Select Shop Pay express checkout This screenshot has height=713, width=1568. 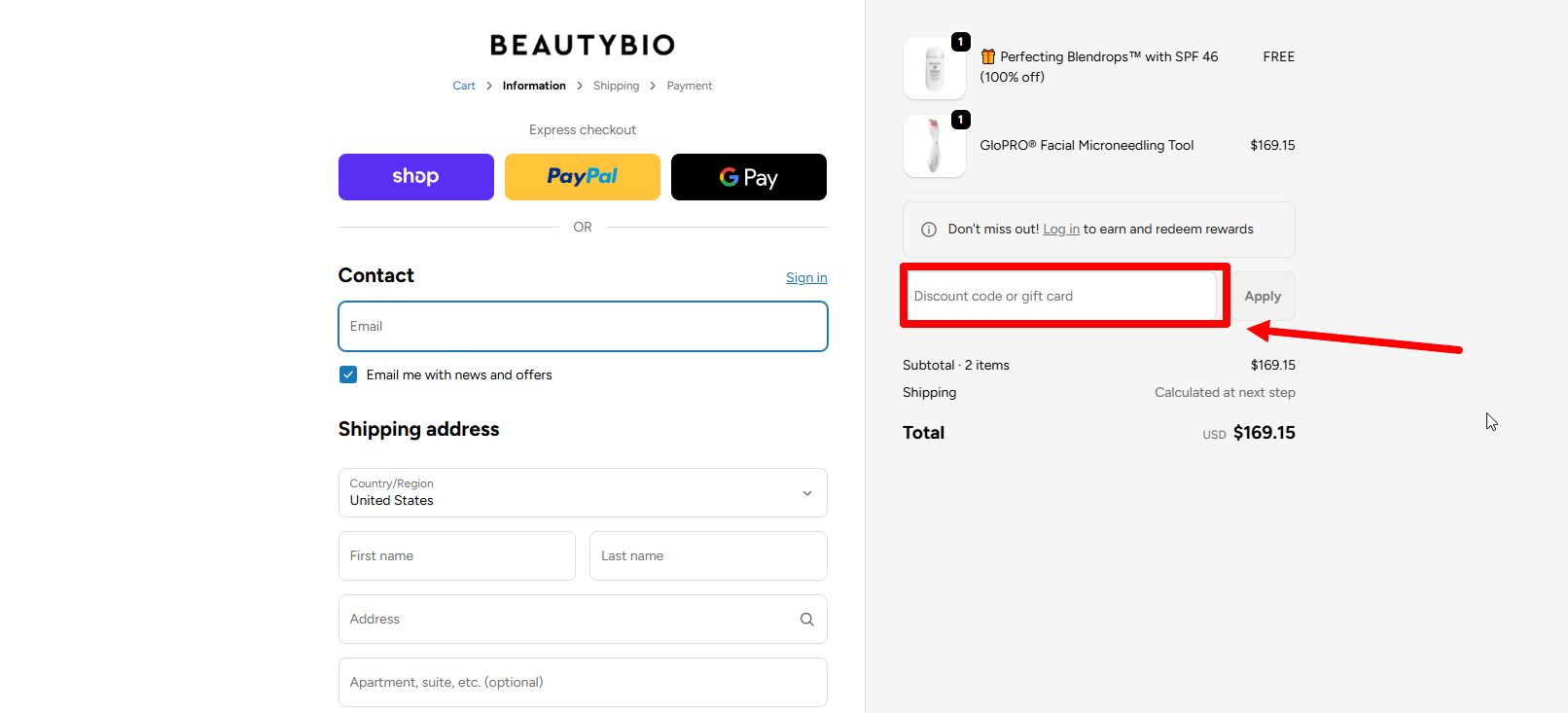(415, 176)
